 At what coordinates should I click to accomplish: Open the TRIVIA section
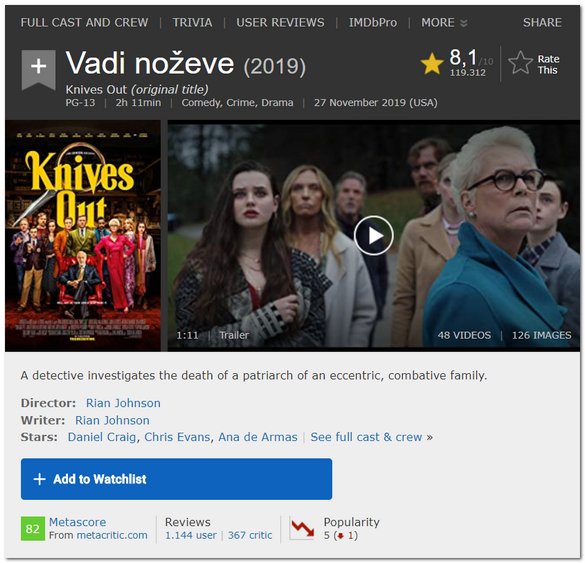tap(192, 23)
